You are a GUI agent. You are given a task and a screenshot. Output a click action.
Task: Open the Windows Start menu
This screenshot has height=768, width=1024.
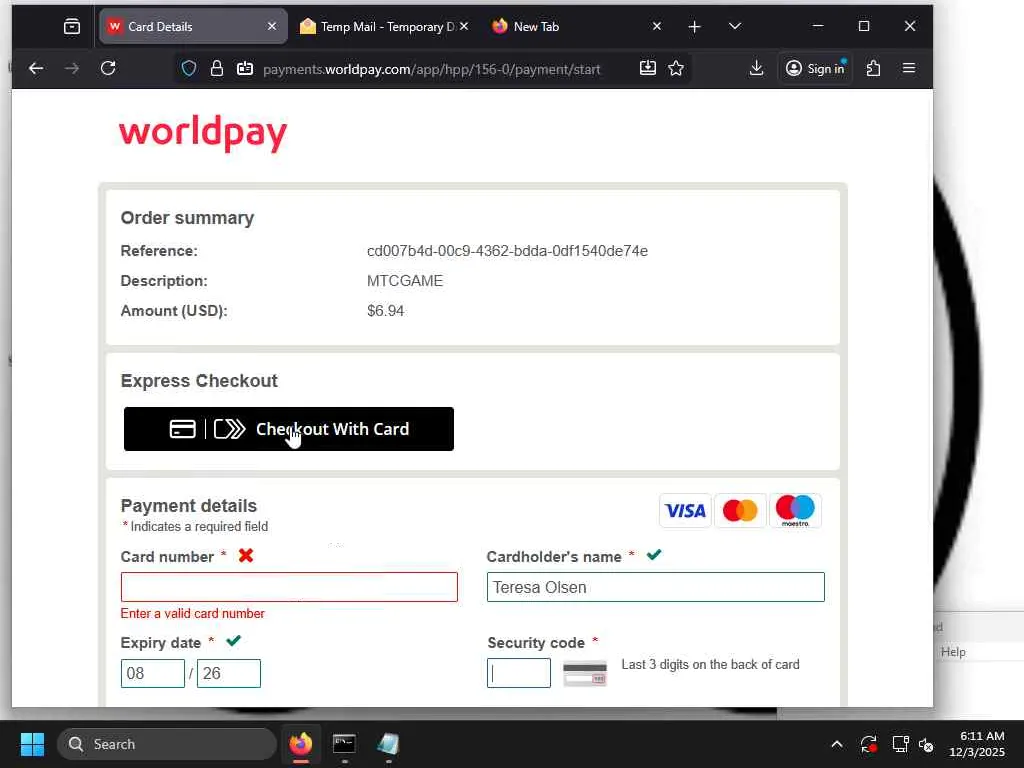point(32,744)
